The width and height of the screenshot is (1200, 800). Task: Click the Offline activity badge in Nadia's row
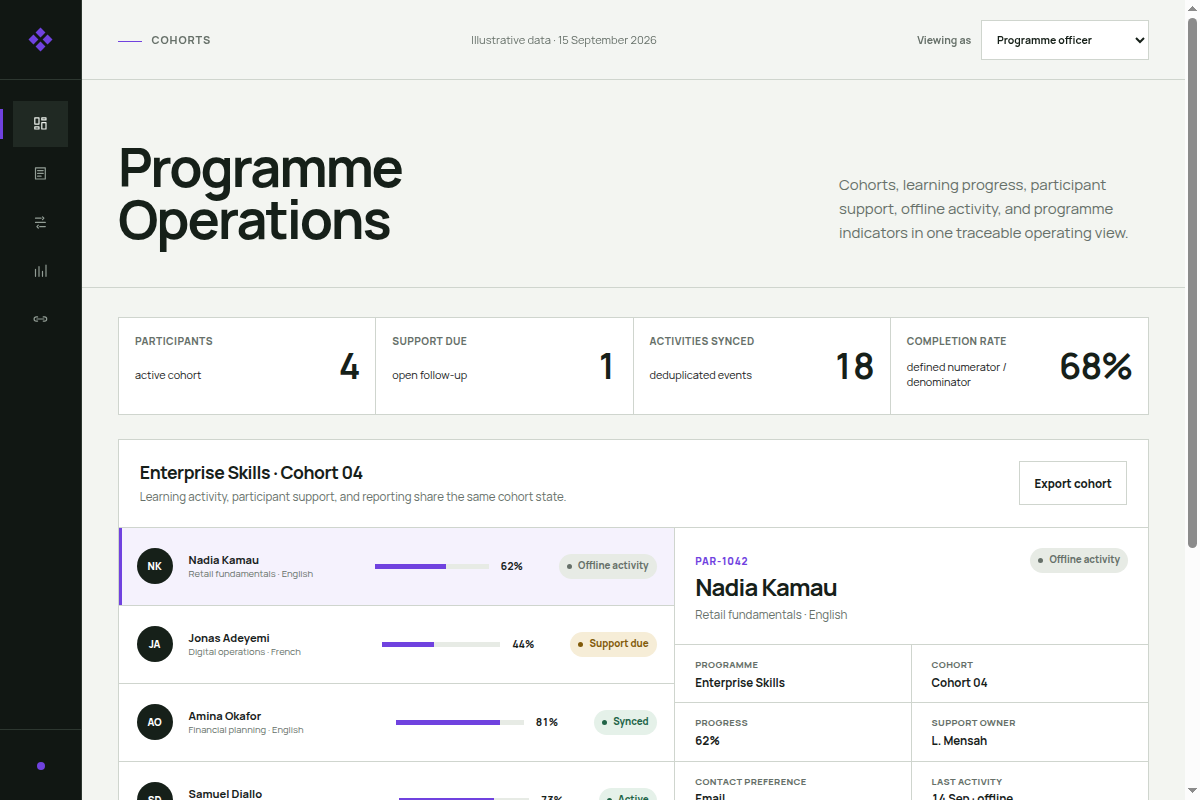point(608,566)
